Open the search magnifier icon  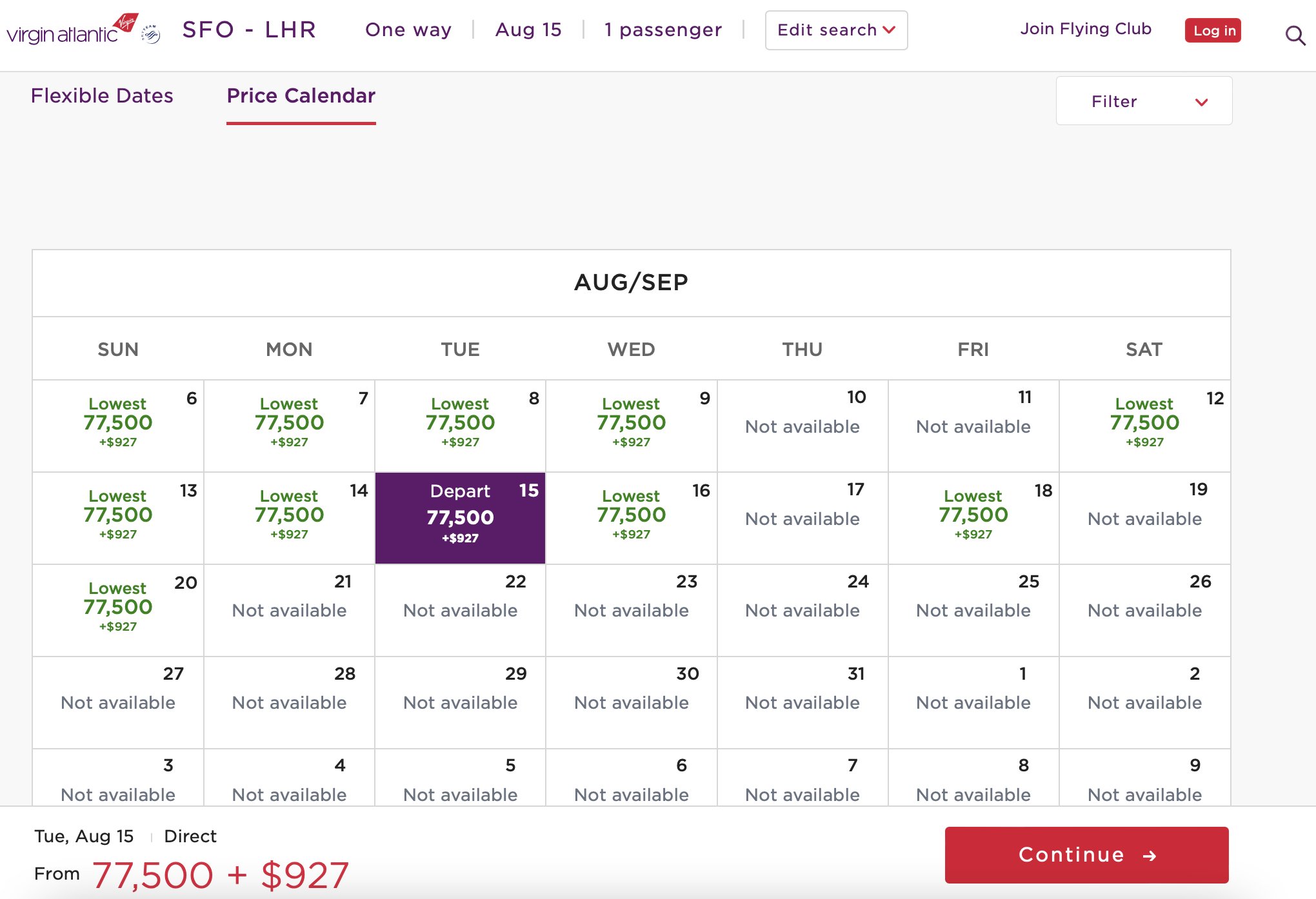pyautogui.click(x=1295, y=35)
